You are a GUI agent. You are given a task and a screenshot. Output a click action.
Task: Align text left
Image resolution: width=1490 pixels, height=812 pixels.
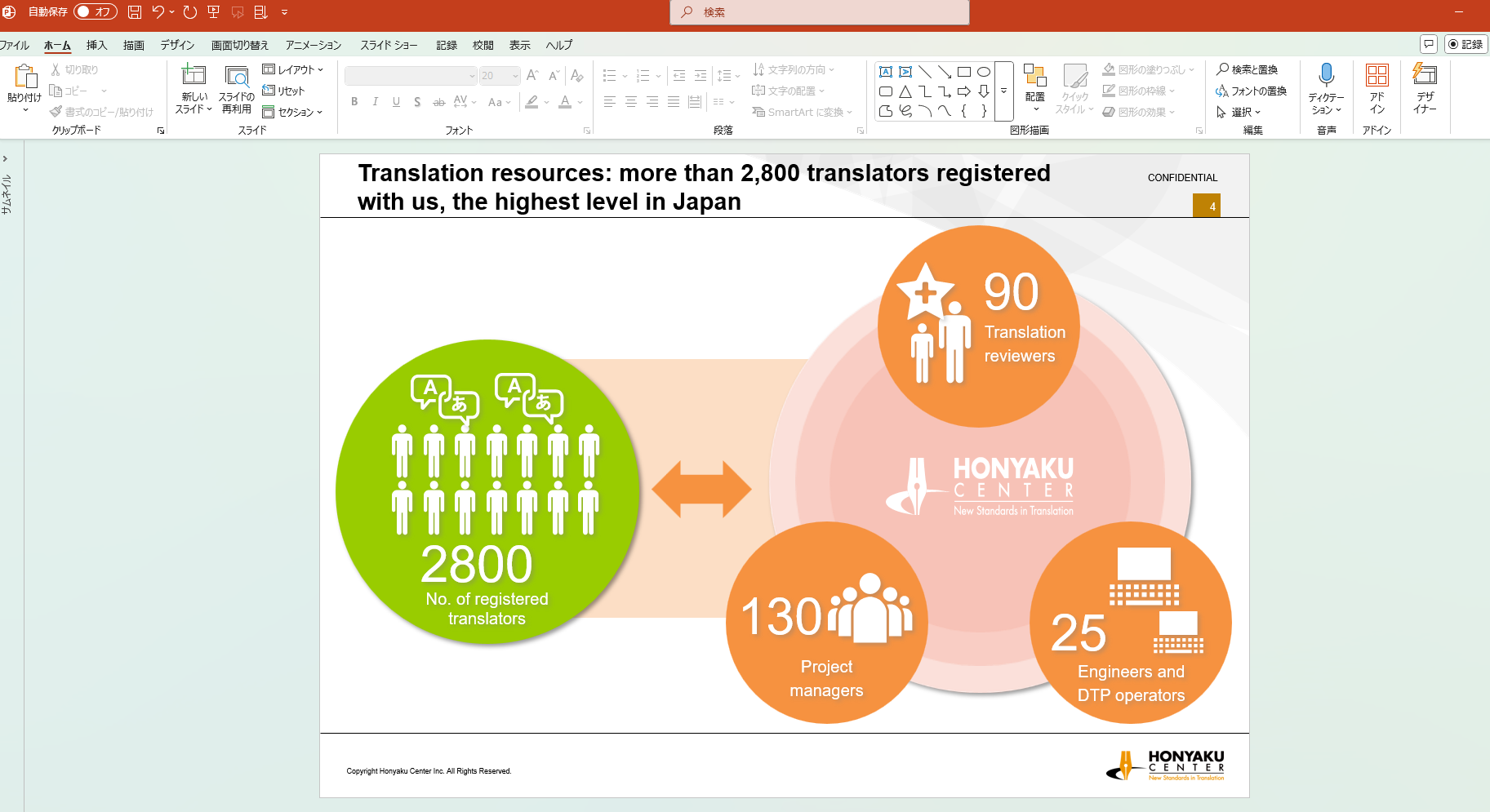tap(610, 102)
